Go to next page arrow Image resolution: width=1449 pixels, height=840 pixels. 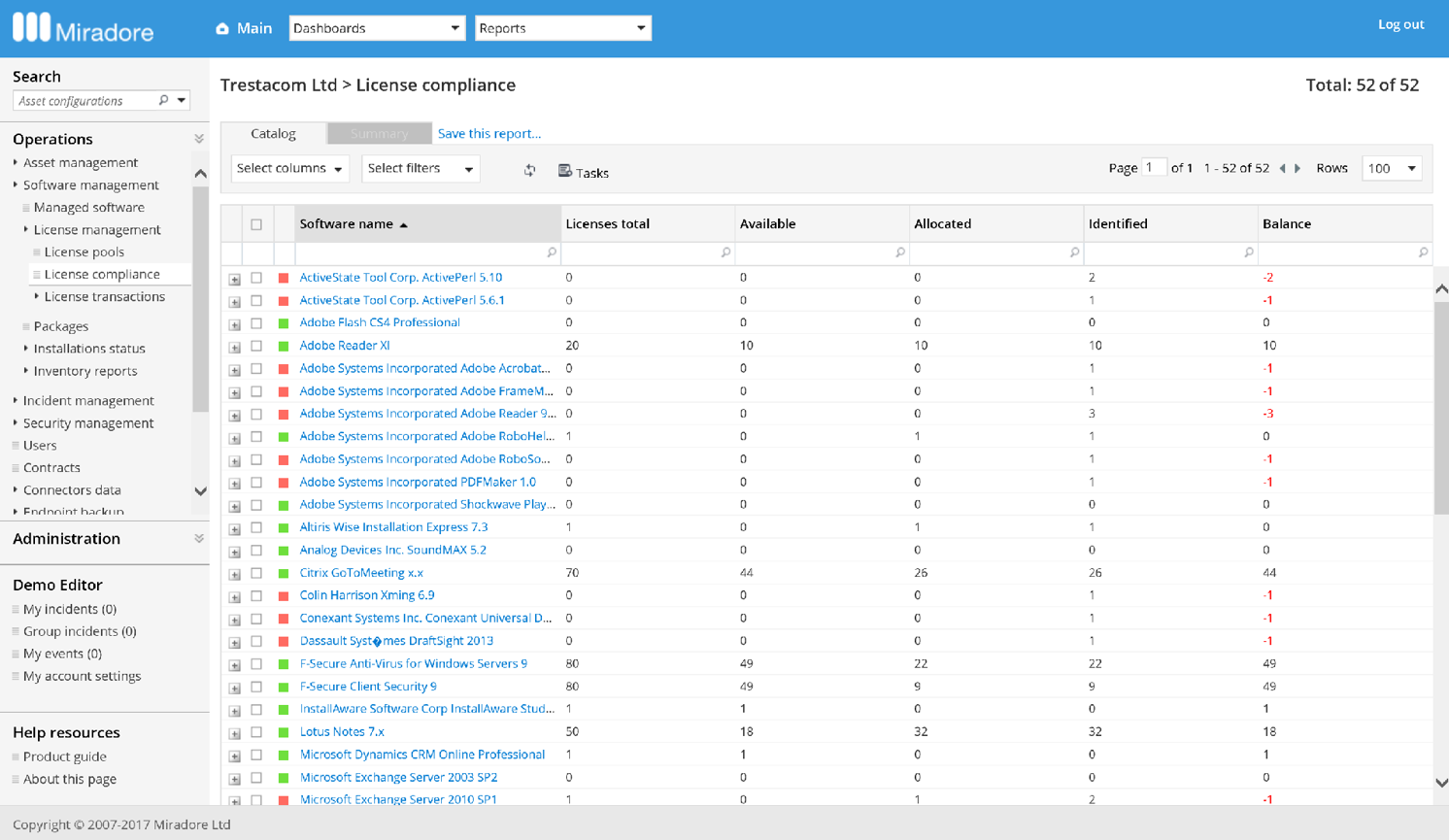click(1297, 168)
